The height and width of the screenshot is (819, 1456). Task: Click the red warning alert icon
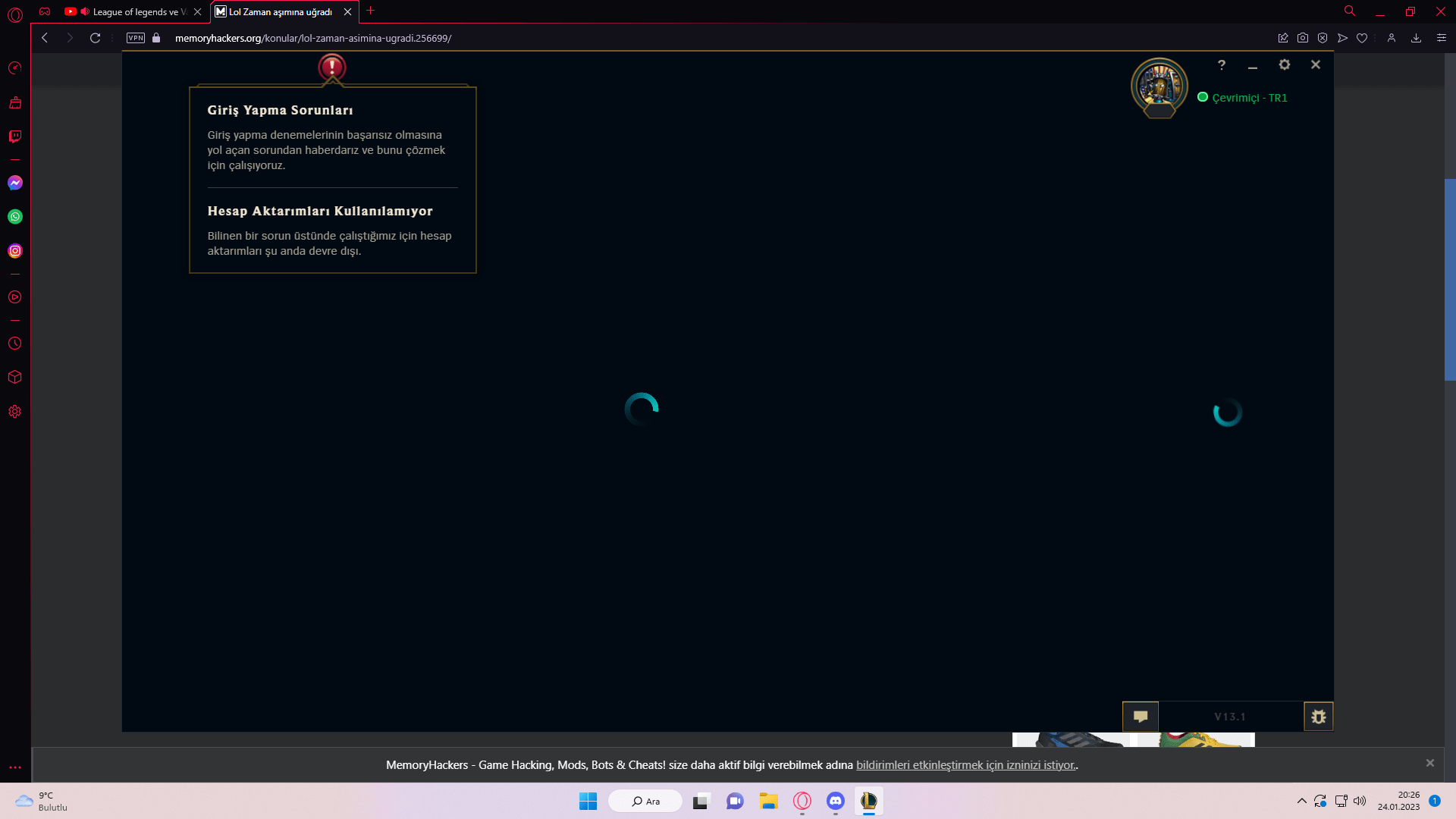(x=332, y=67)
